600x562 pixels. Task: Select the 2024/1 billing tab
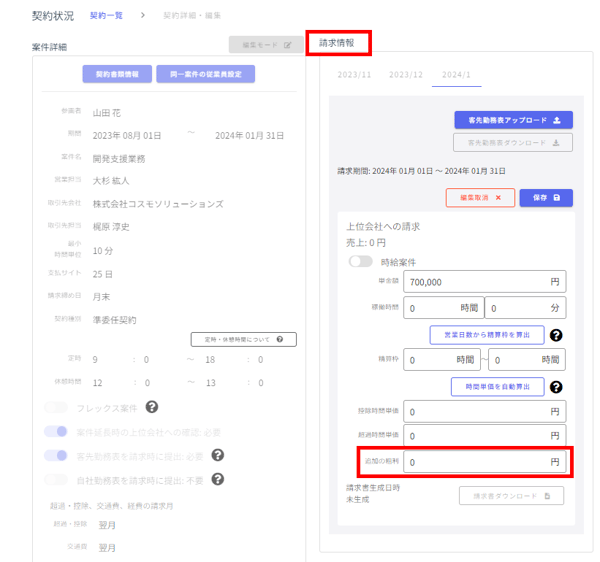coord(456,75)
